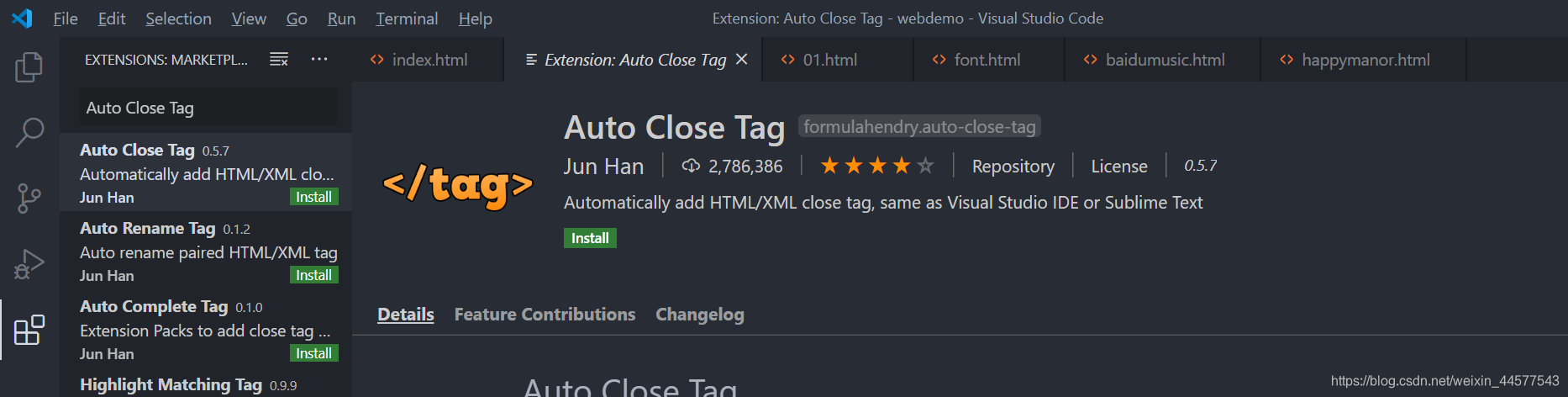This screenshot has height=397, width=1568.
Task: Click the VS Code logo icon
Action: coord(22,18)
